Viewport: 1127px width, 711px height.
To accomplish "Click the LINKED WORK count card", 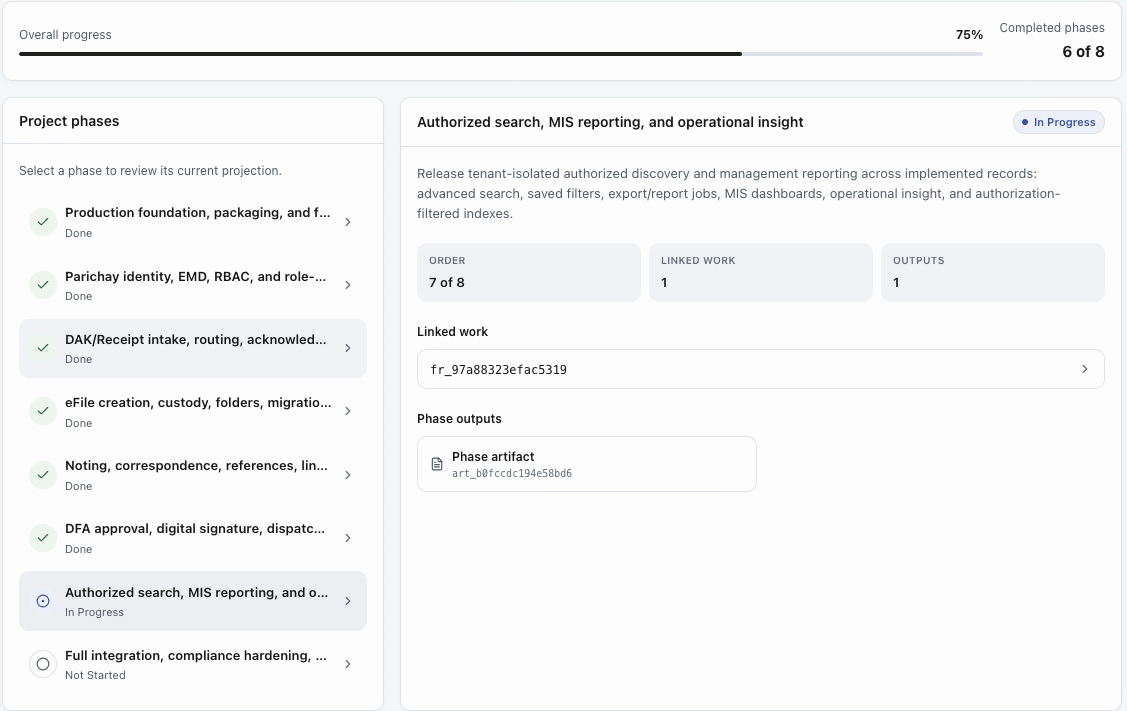I will (760, 272).
